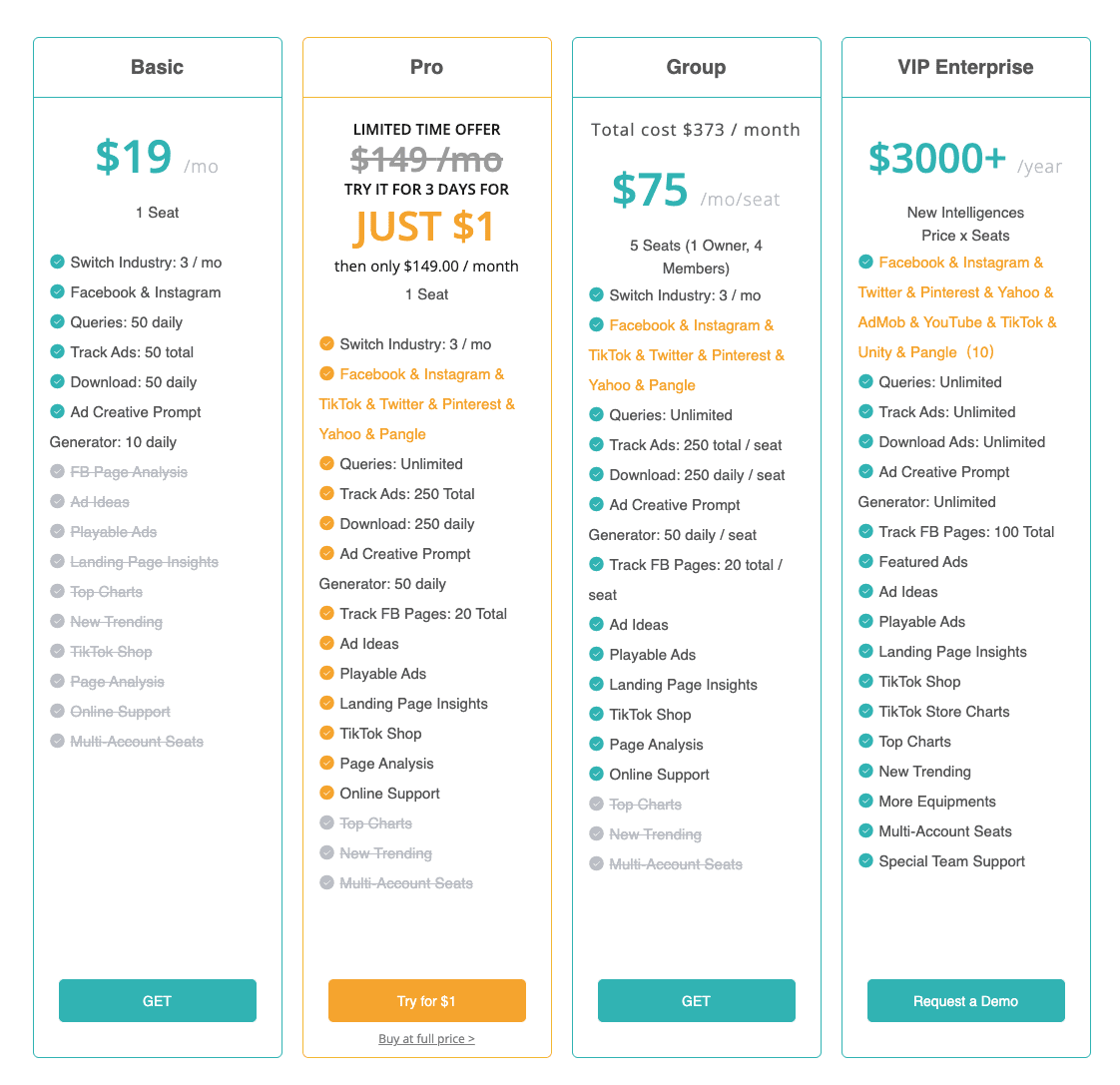Click teal check beside Featured Ads
Viewport: 1120px width, 1085px height.
point(865,561)
